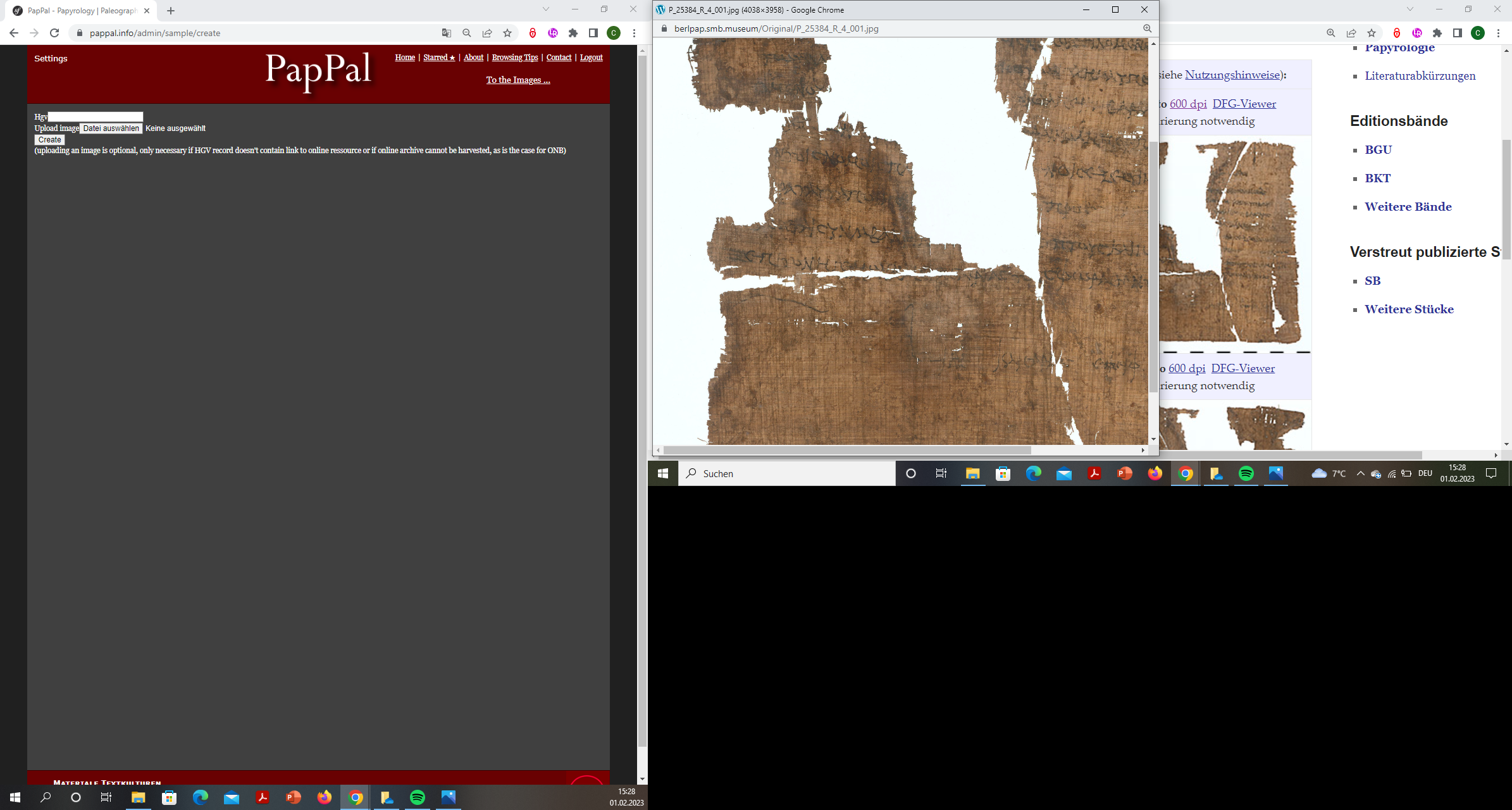Open 'Weitere Stücke' sidebar link

tap(1410, 309)
